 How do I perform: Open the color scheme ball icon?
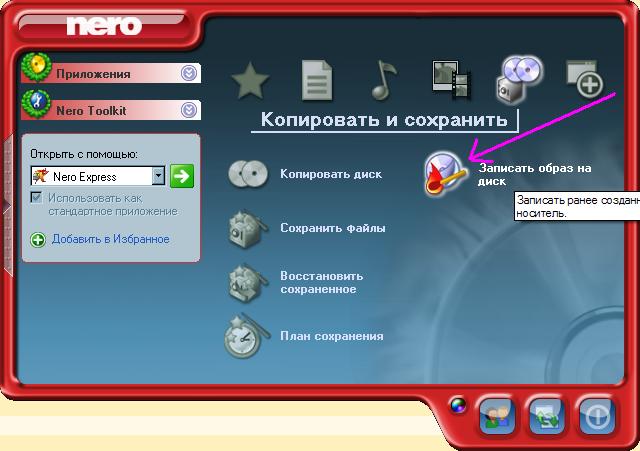[x=458, y=405]
